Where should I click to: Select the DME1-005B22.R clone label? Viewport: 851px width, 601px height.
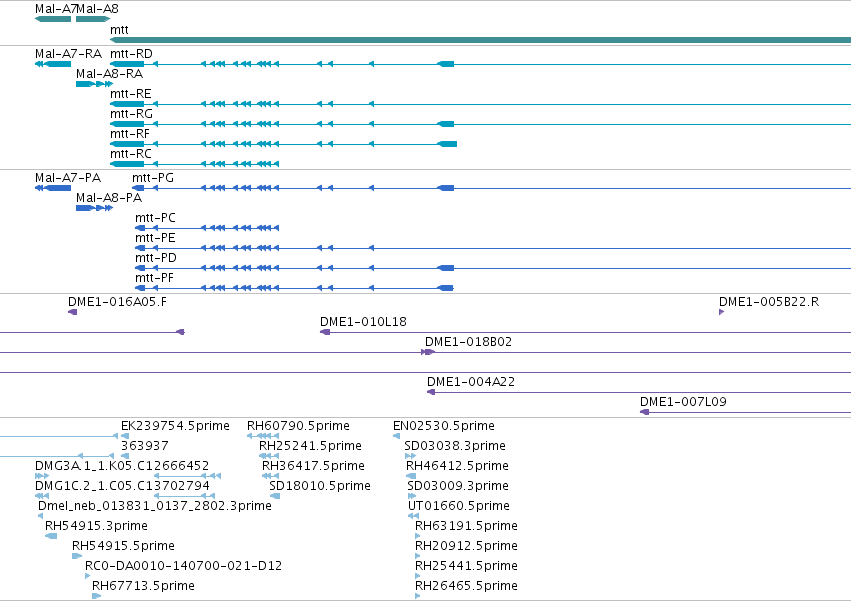pos(769,302)
